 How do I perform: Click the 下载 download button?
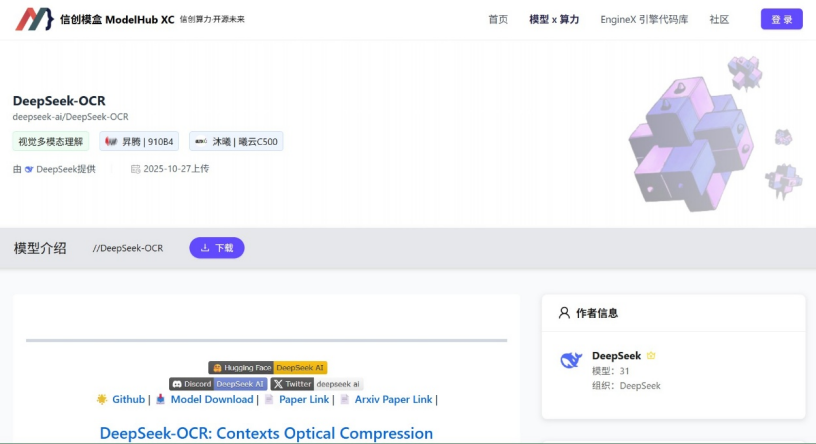pos(216,248)
